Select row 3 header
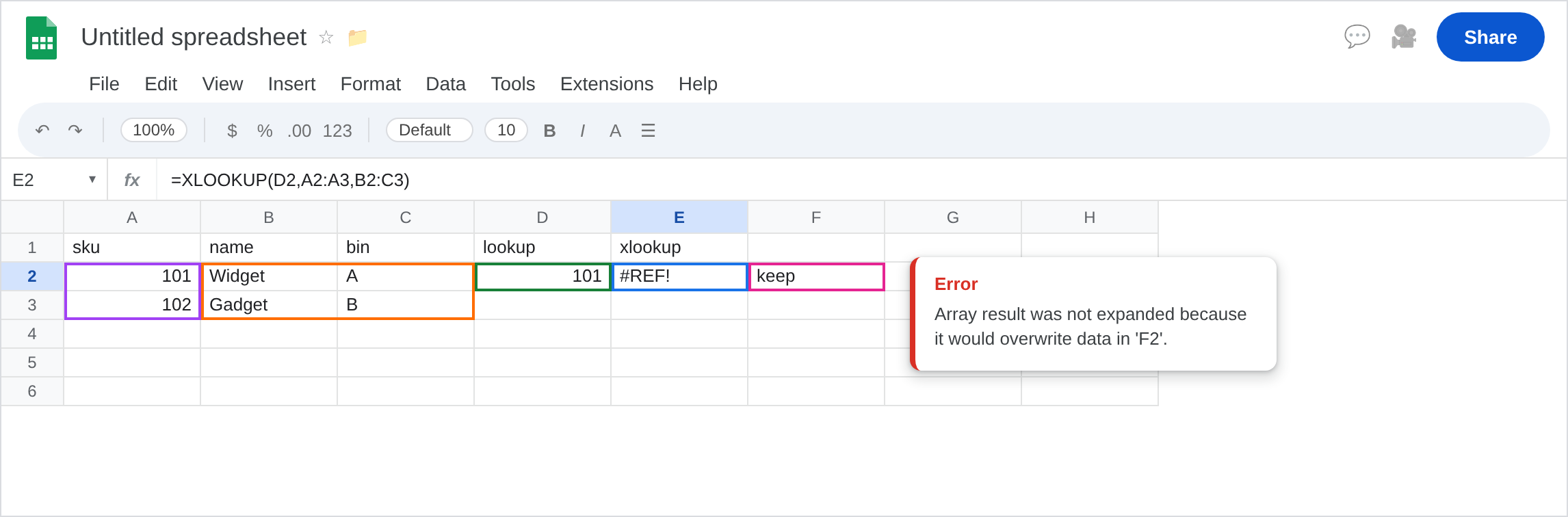Screen dimensions: 1568x517 (x=32, y=304)
